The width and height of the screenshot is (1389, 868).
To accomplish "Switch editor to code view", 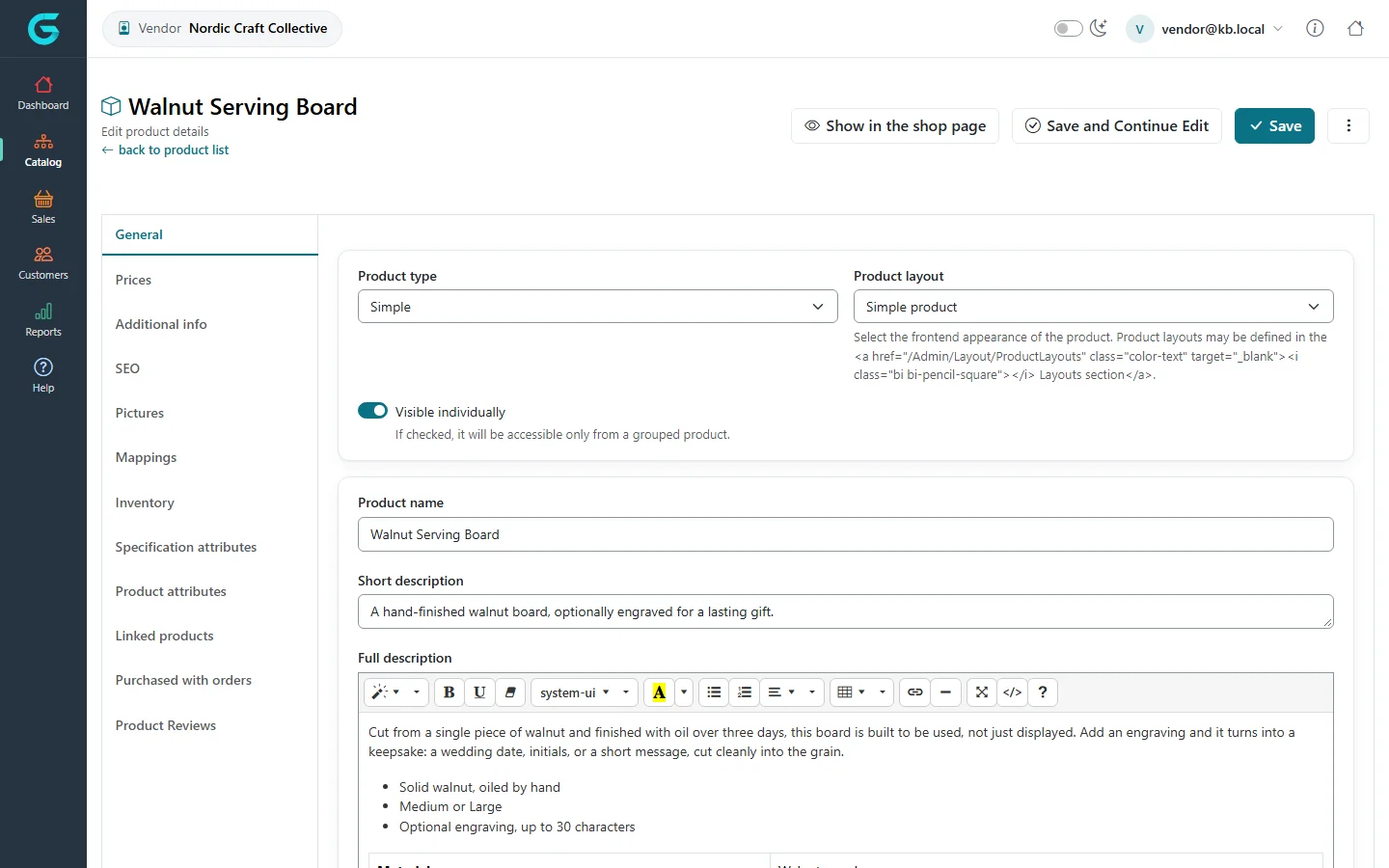I will [1012, 692].
